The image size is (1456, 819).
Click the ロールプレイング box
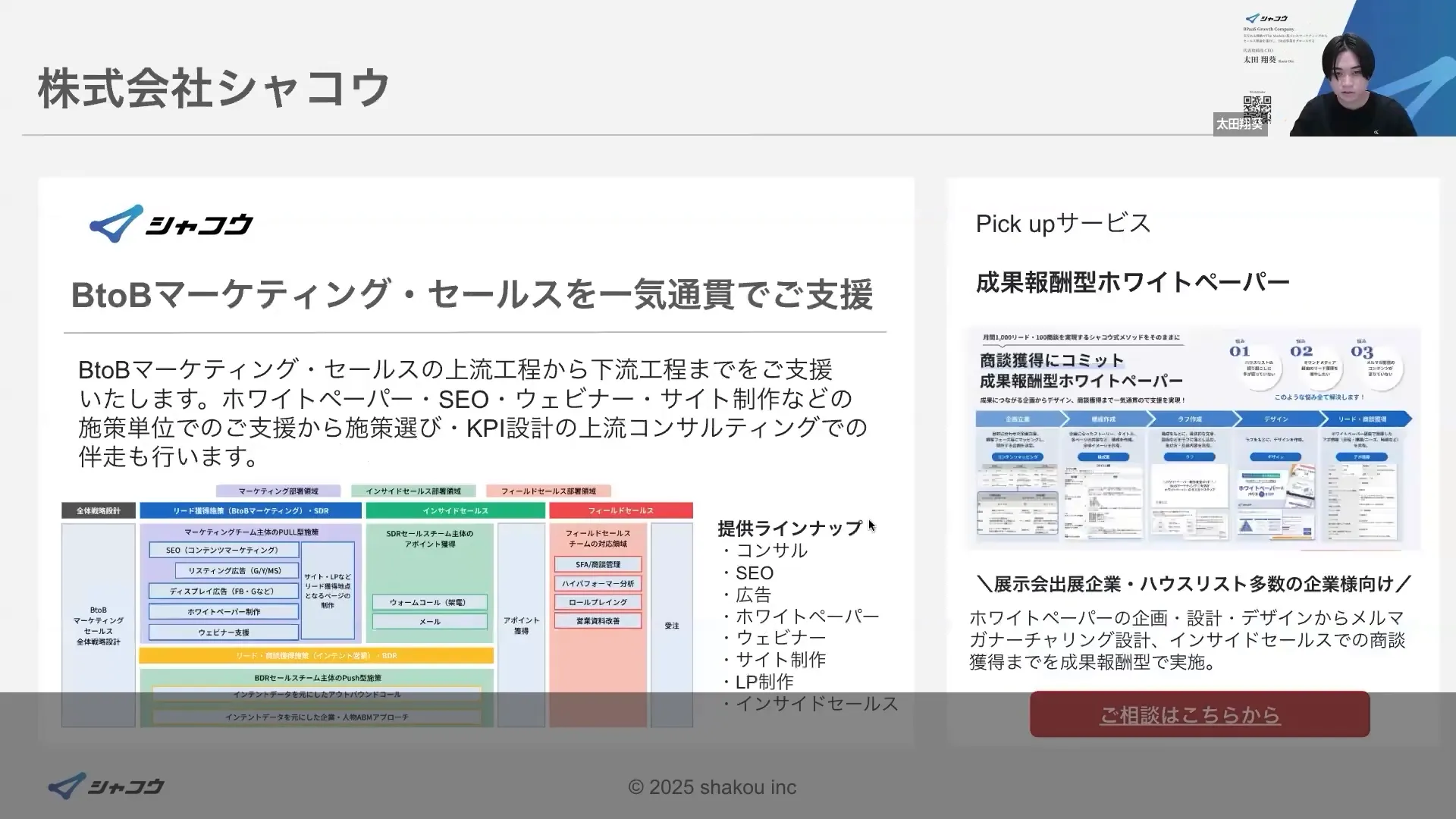coord(598,602)
